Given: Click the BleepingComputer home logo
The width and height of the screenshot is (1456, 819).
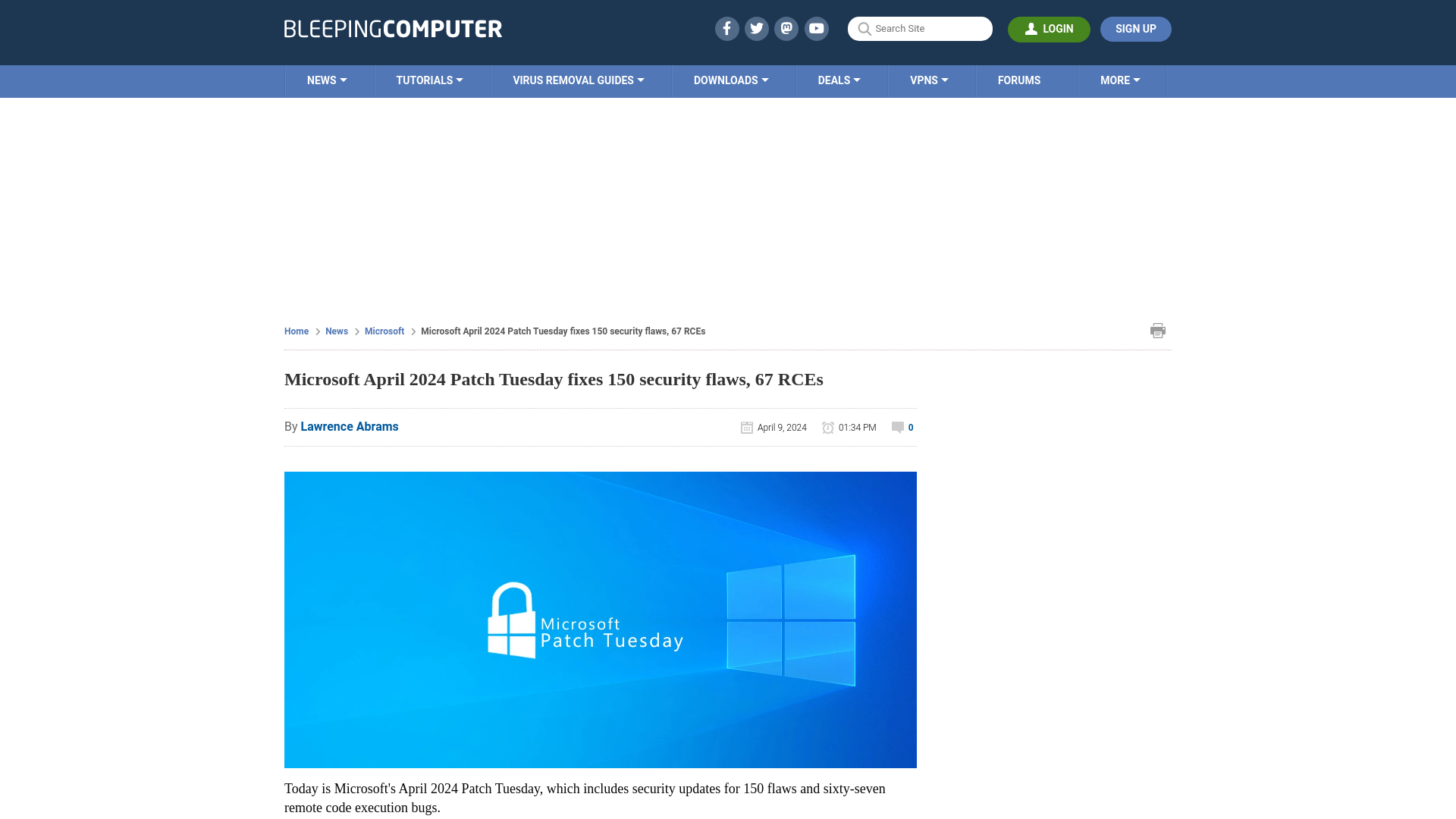Looking at the screenshot, I should [392, 28].
